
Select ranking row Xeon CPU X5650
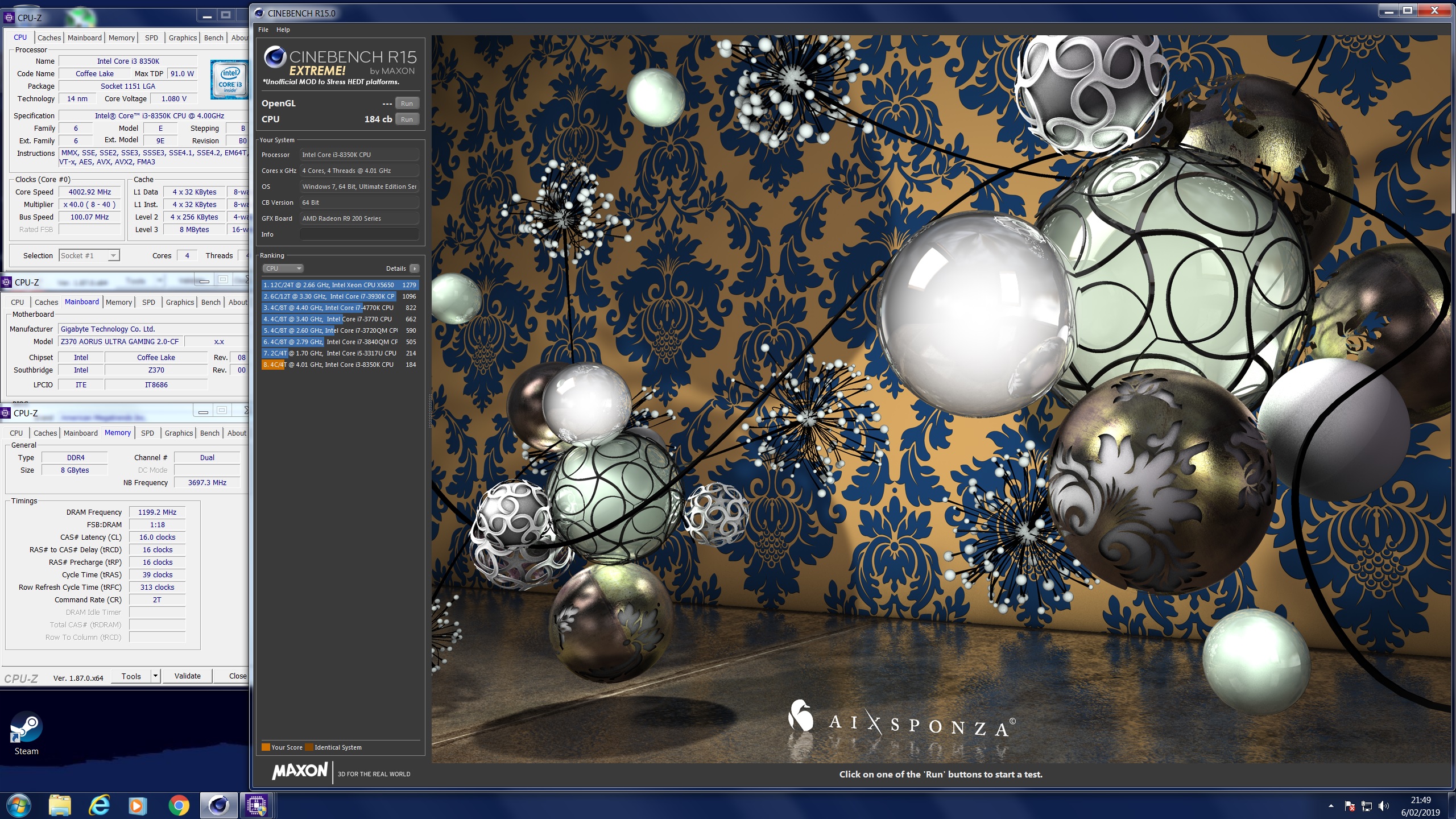[x=340, y=285]
